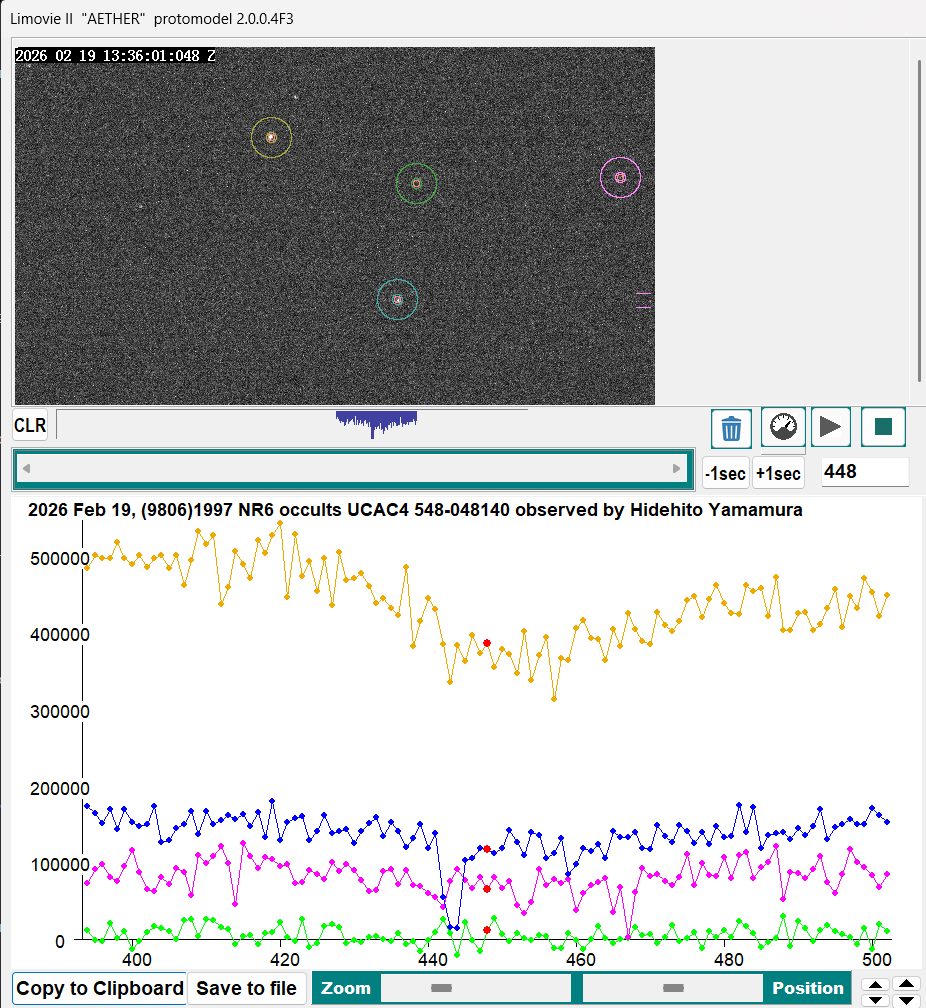Step back with -1sec button

tap(725, 473)
